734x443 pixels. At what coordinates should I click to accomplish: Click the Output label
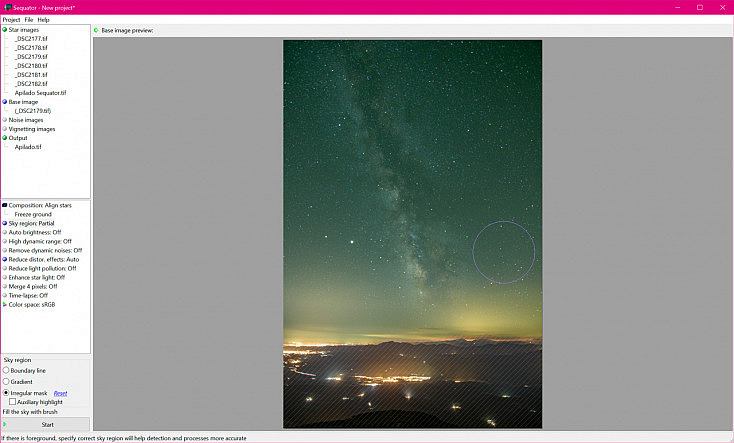(x=18, y=138)
